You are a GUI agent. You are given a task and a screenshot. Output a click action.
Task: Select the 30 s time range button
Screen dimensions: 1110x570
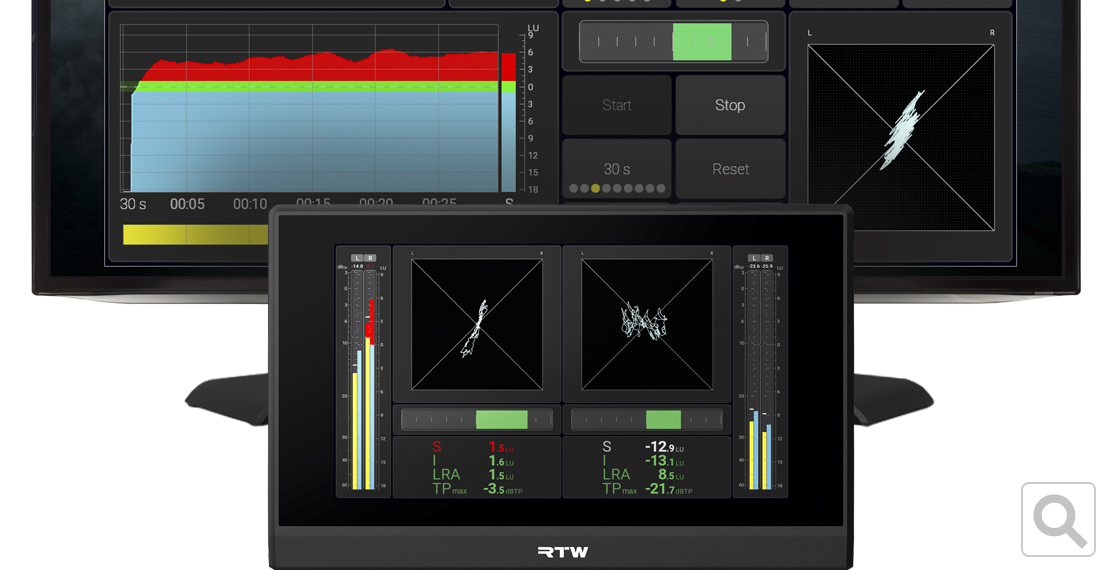pyautogui.click(x=617, y=169)
